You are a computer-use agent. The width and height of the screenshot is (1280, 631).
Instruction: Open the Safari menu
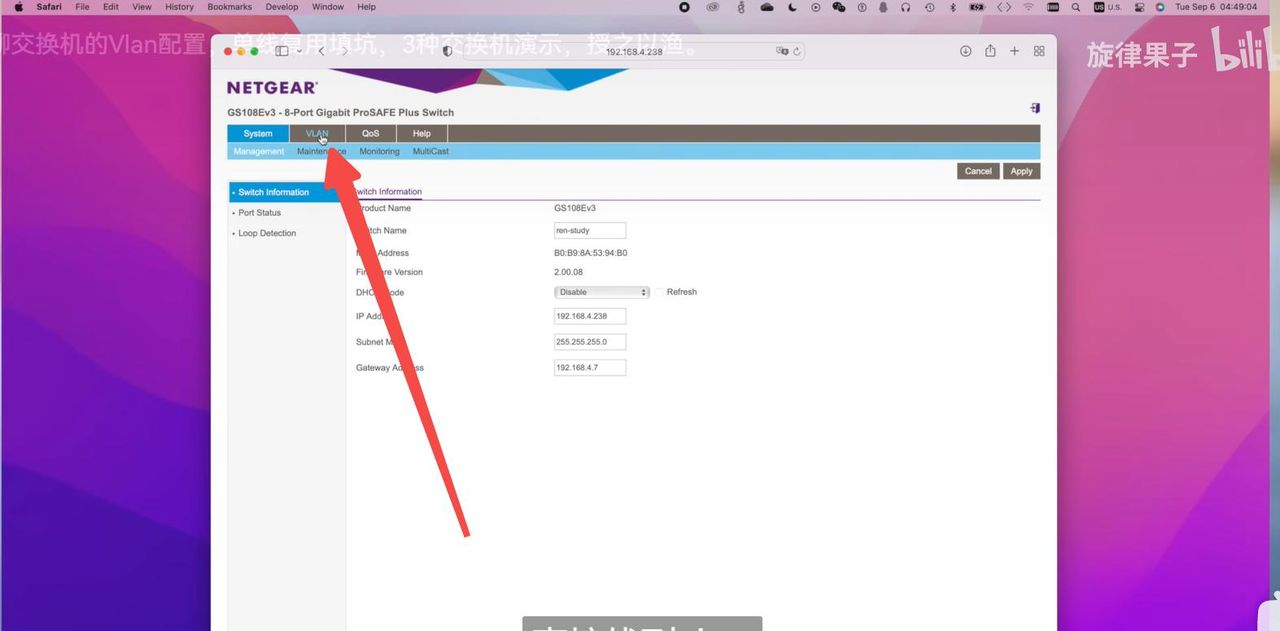tap(49, 7)
